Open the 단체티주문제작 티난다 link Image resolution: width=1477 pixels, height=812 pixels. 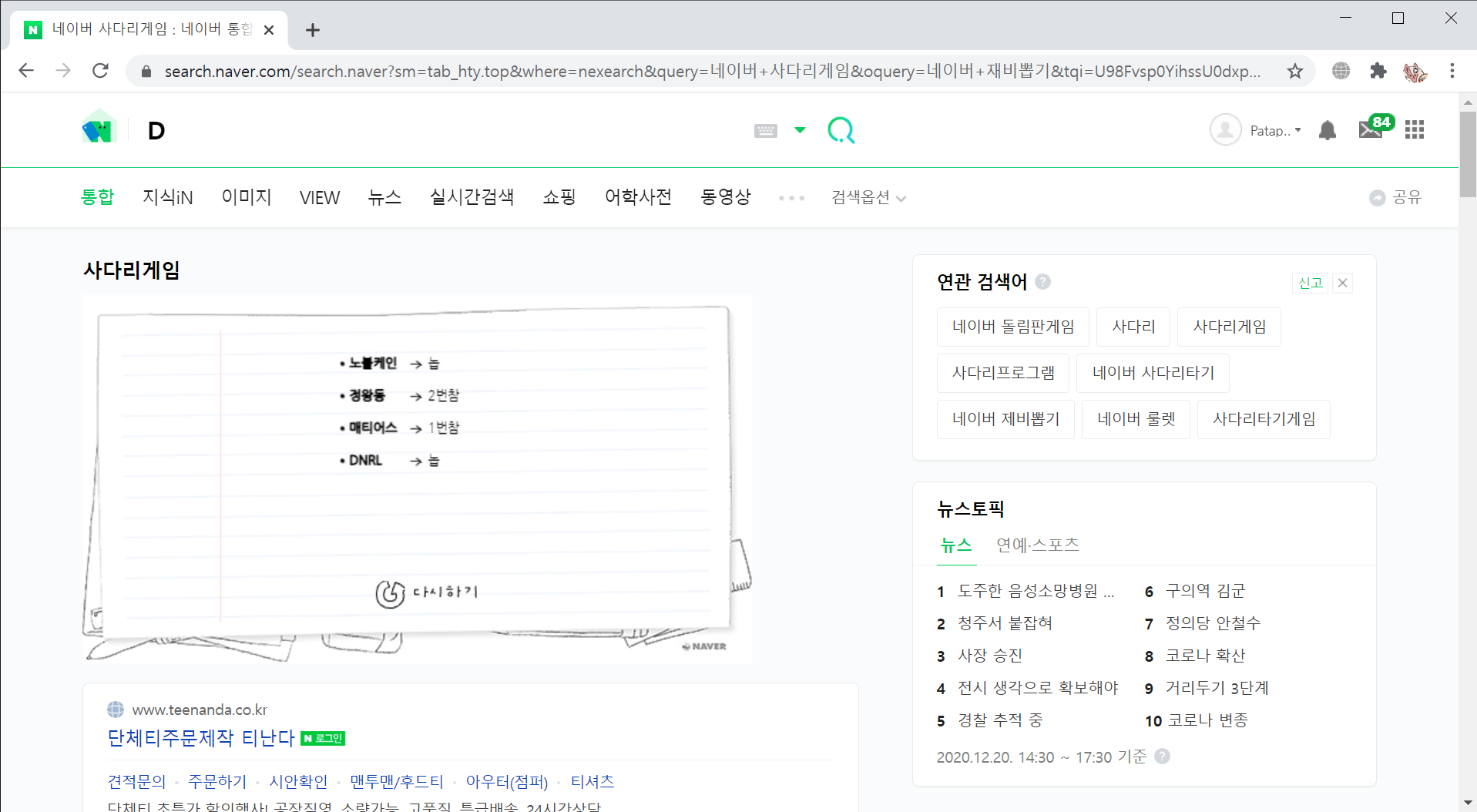click(x=201, y=738)
